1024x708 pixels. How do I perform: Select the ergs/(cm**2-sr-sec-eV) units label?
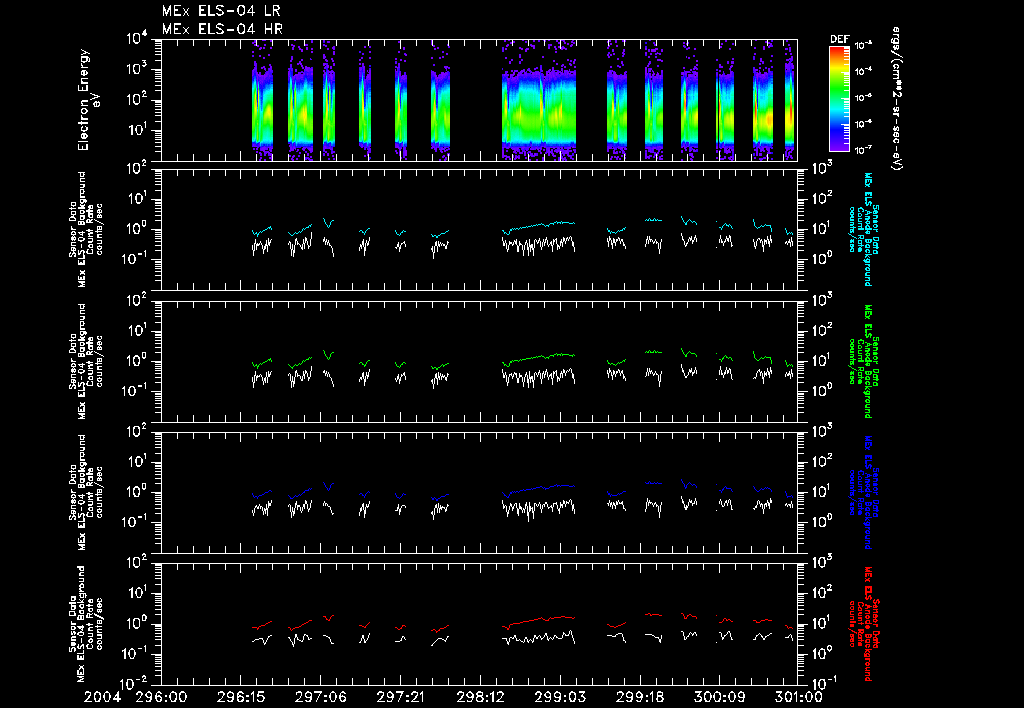point(897,99)
